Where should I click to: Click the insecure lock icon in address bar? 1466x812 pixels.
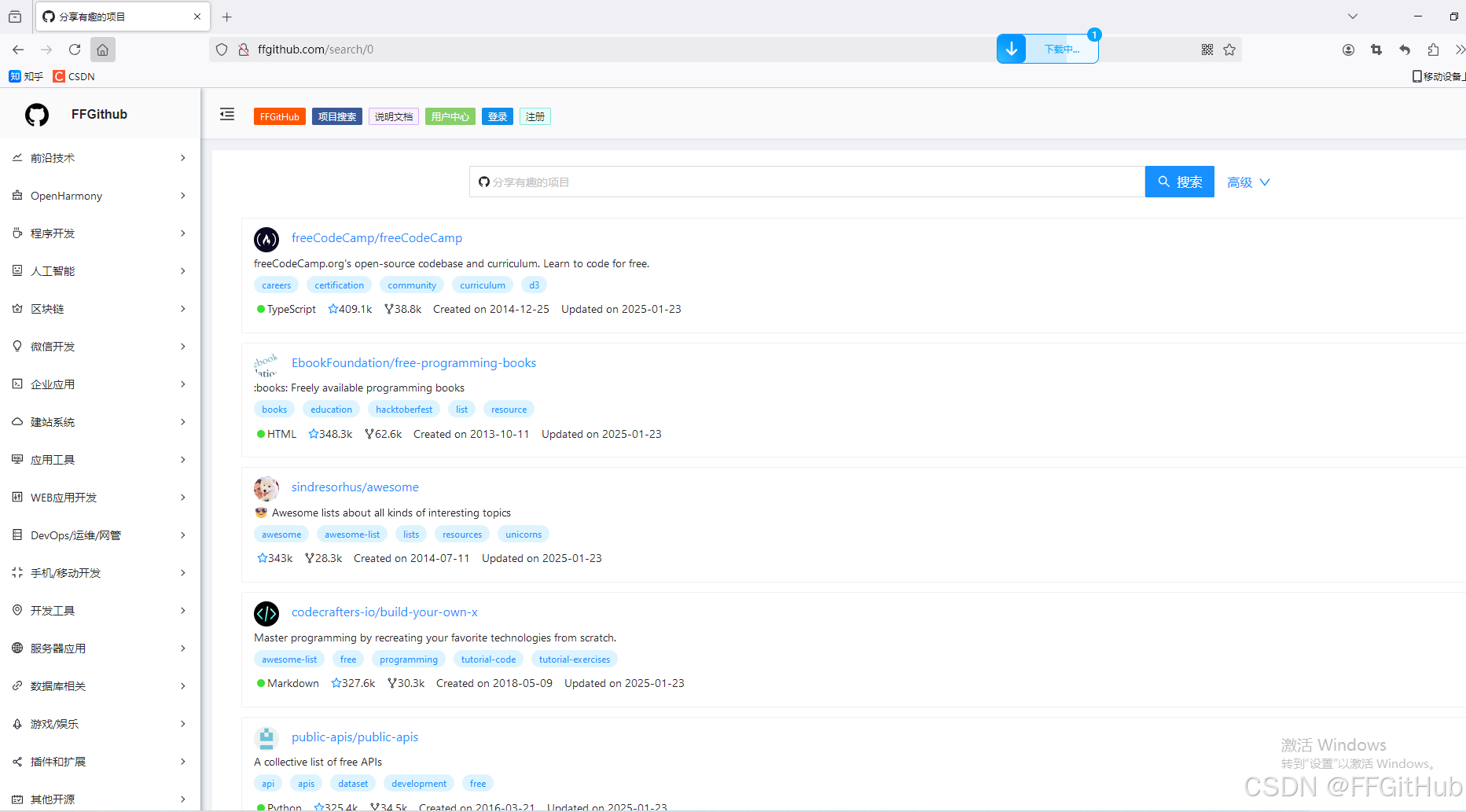244,50
